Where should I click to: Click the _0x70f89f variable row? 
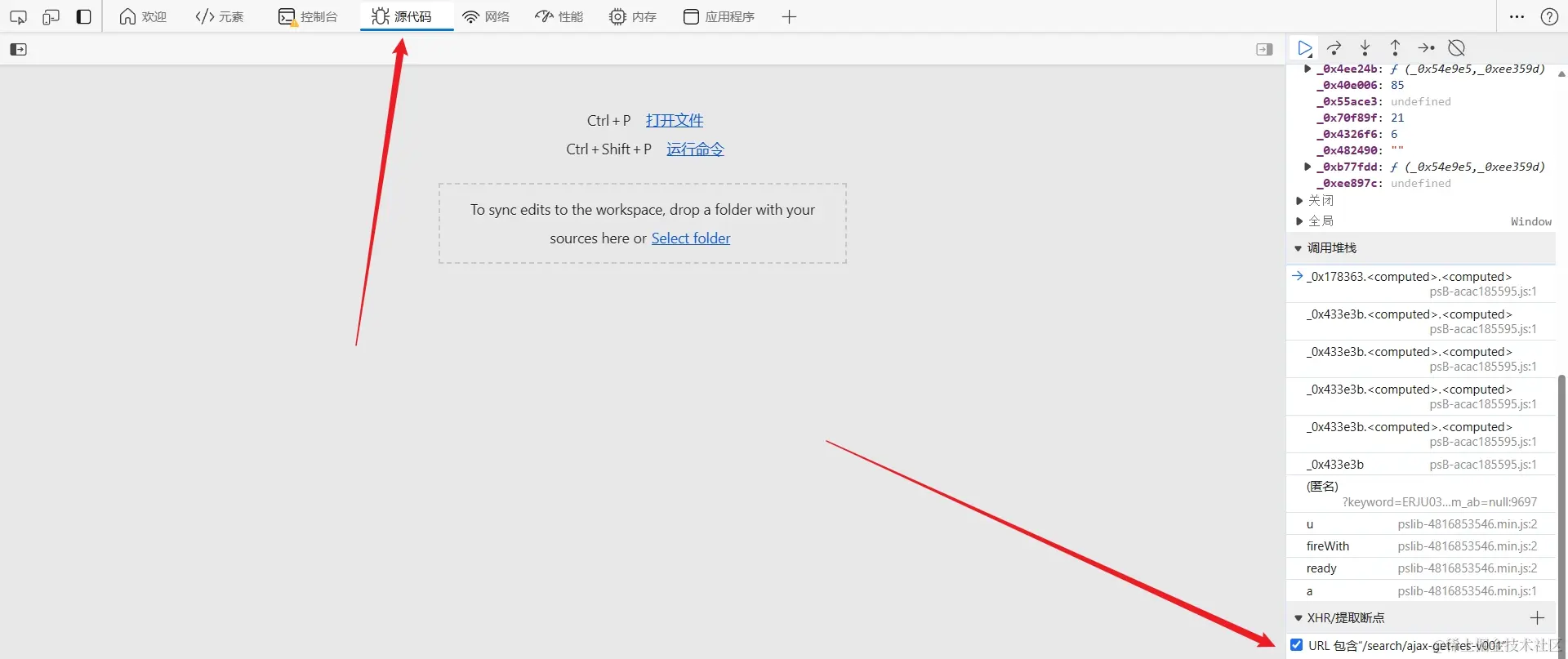1360,118
